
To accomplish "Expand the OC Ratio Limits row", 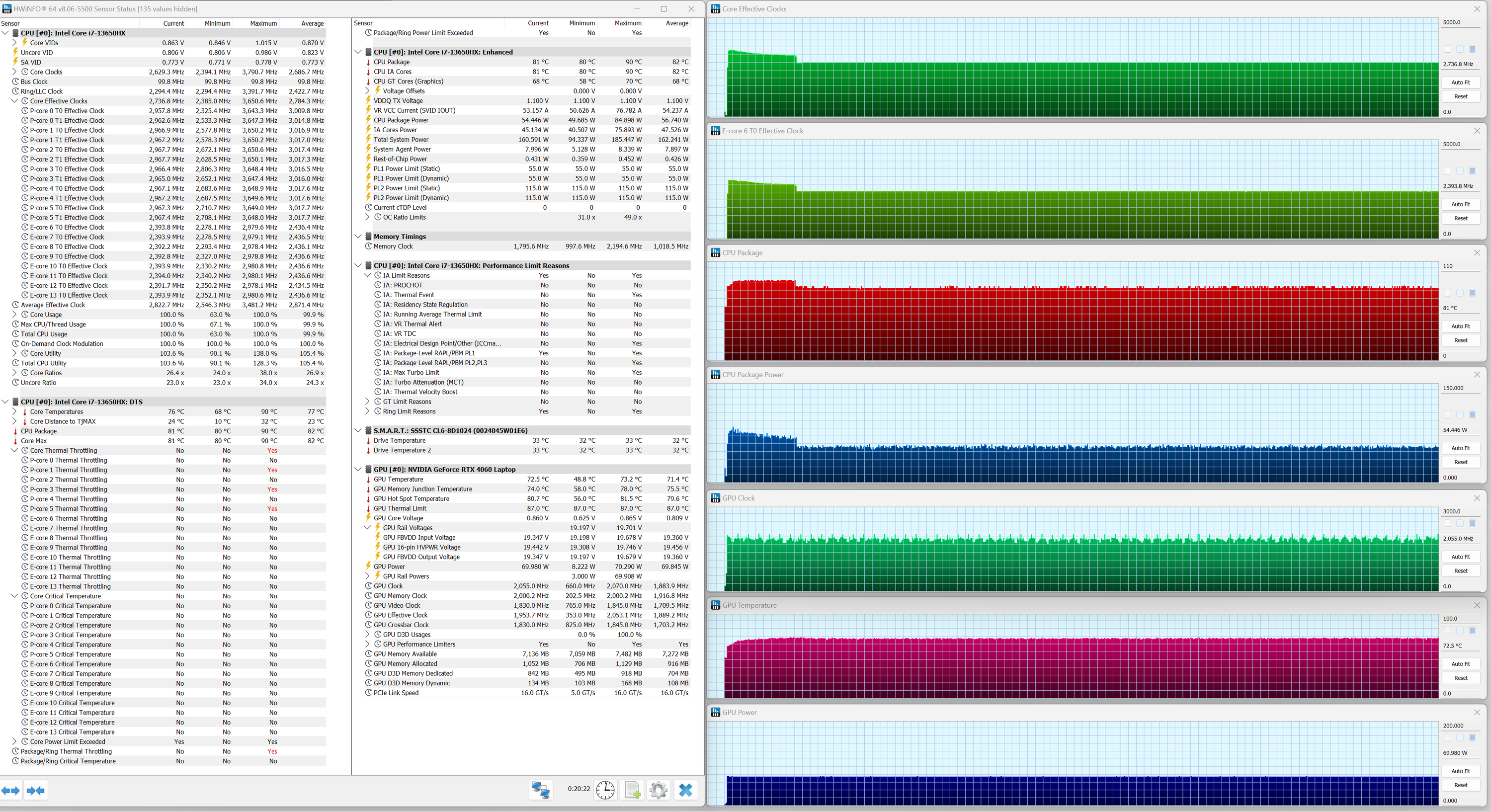I will (367, 217).
